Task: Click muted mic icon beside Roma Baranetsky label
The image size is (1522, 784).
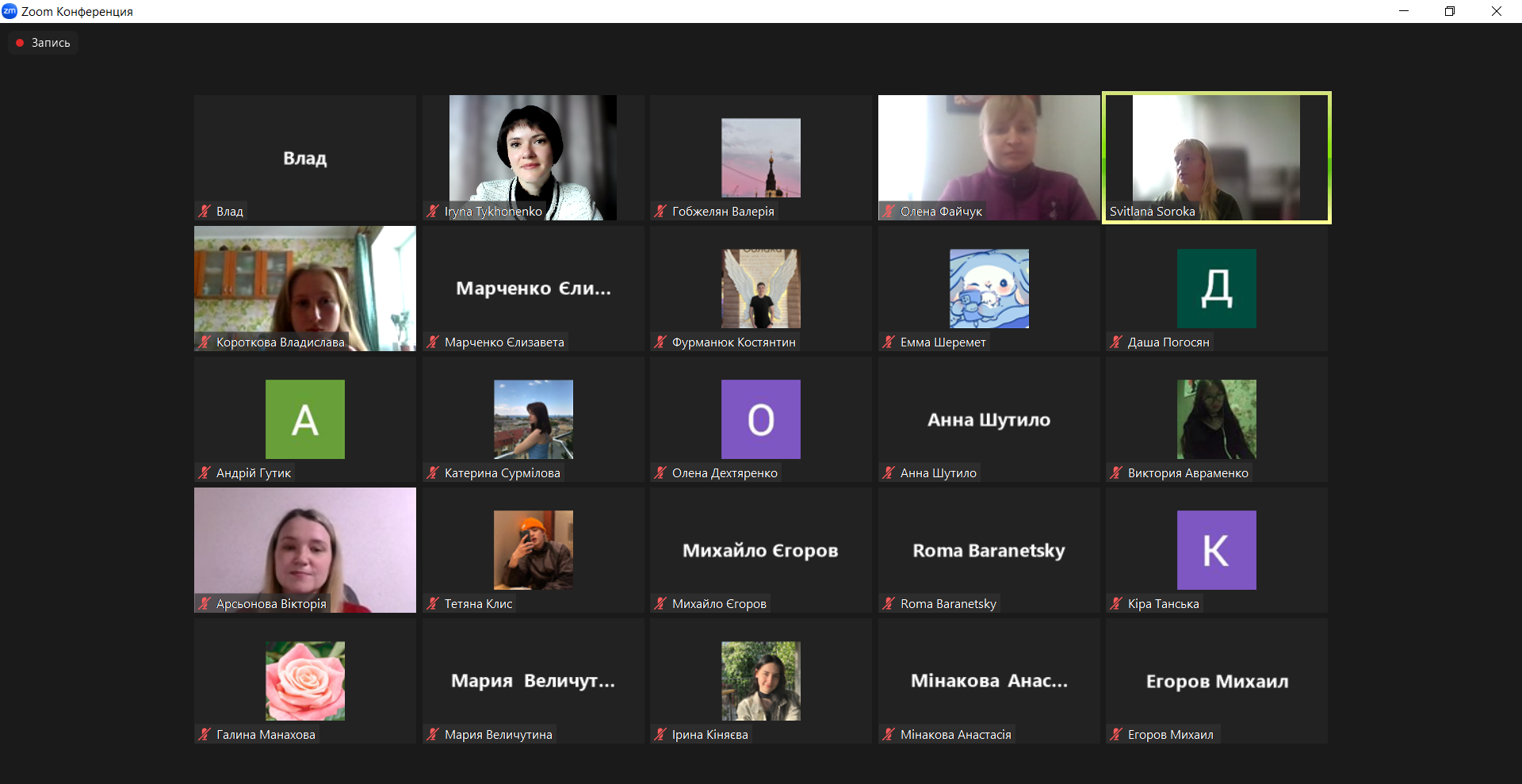Action: point(889,603)
